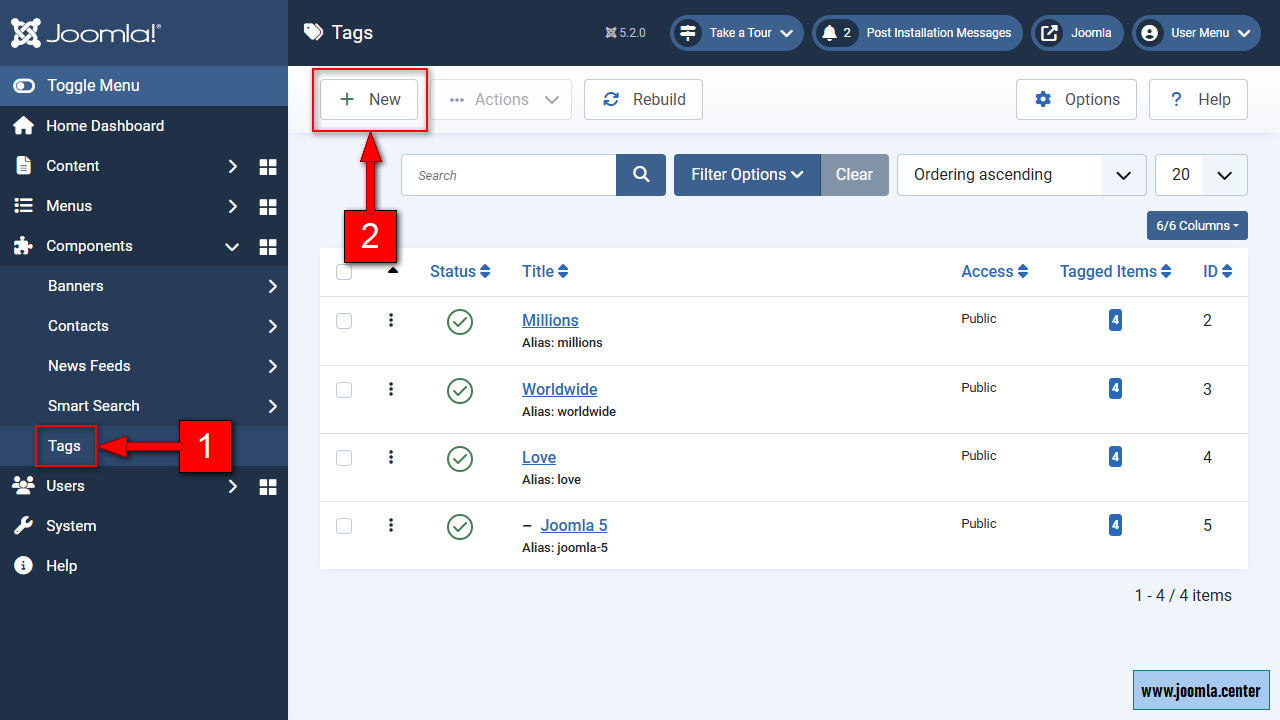Open Post Installation Messages
The width and height of the screenshot is (1280, 720).
pyautogui.click(x=917, y=33)
